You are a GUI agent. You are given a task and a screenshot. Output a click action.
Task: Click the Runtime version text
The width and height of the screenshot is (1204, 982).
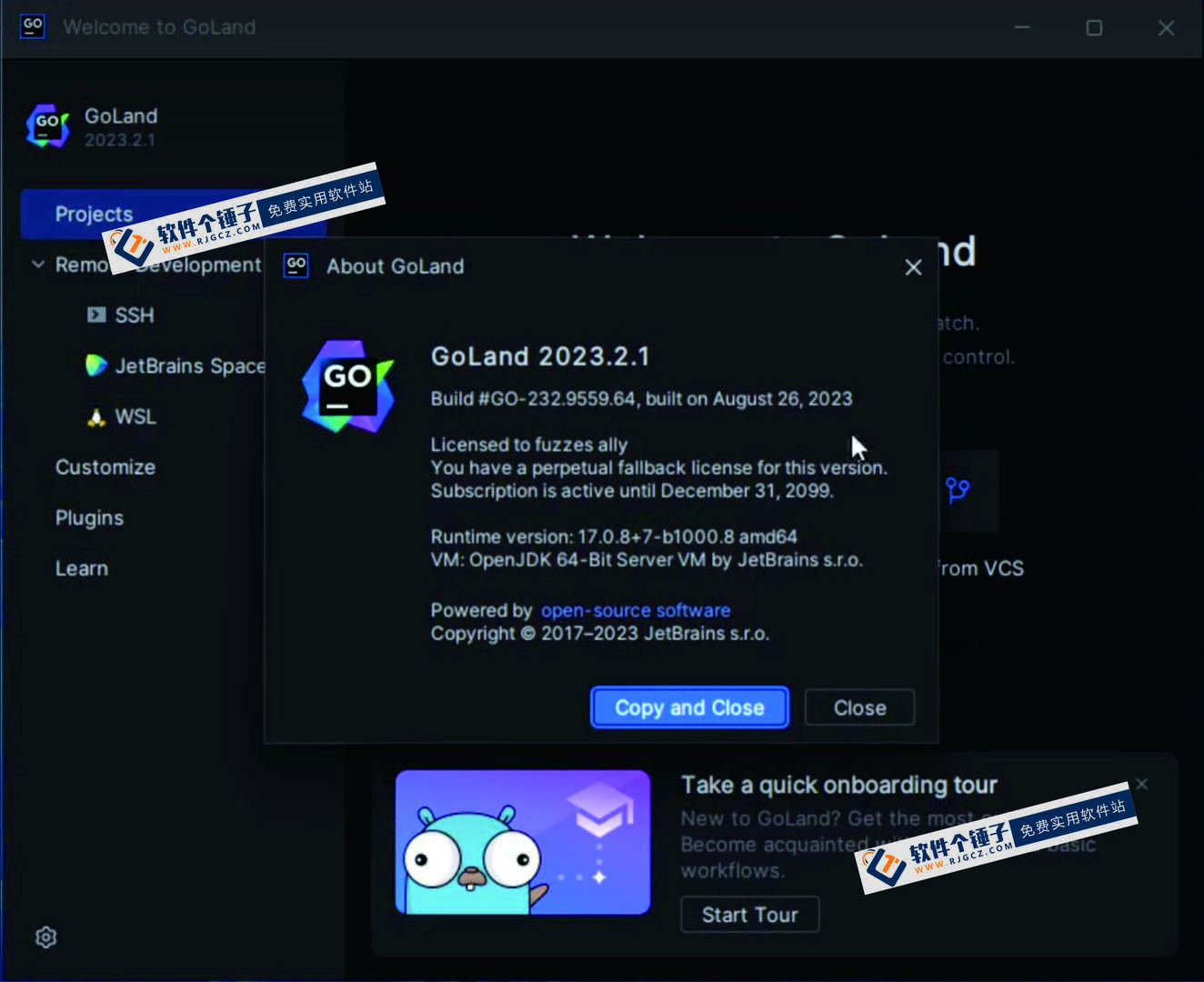[614, 536]
